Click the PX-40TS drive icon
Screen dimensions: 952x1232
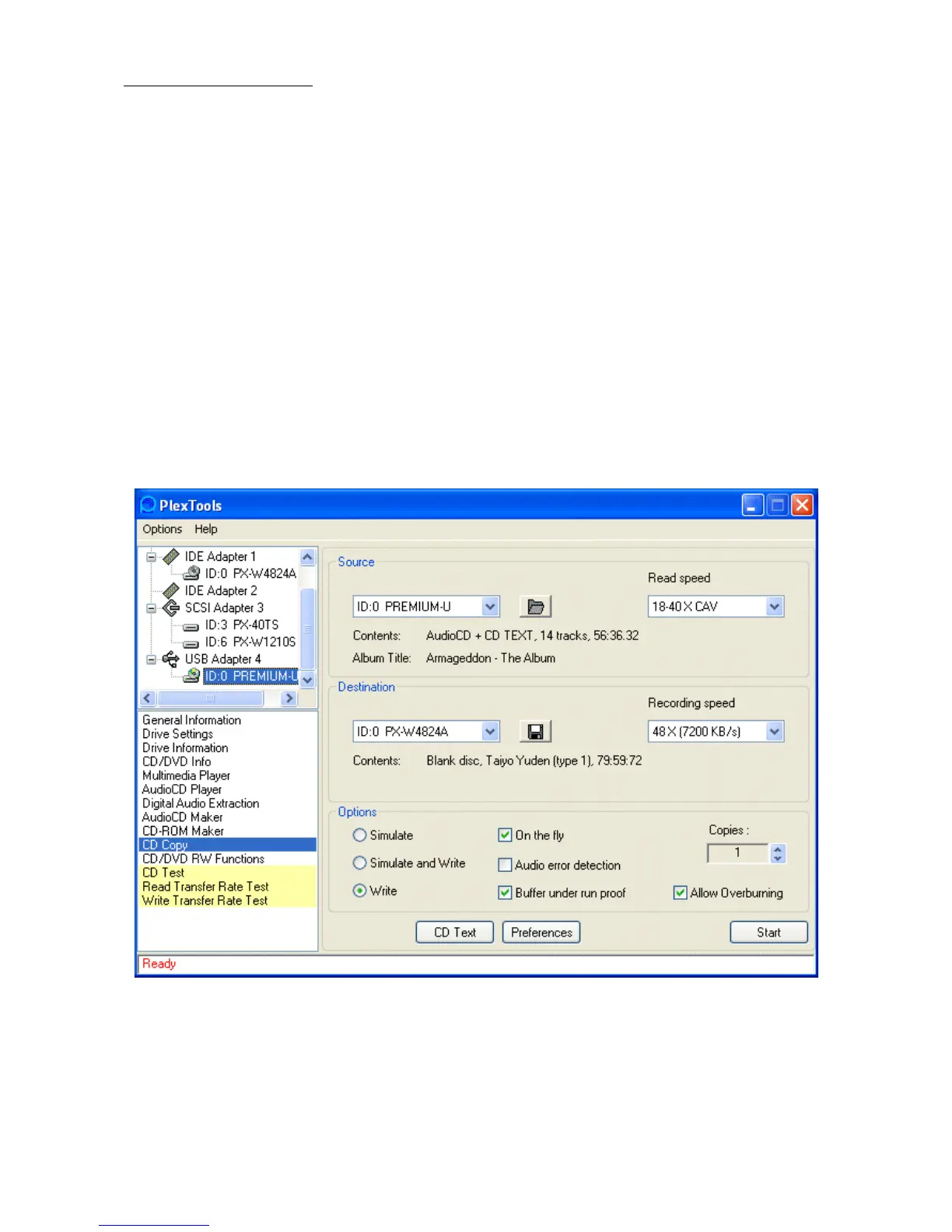pyautogui.click(x=191, y=626)
